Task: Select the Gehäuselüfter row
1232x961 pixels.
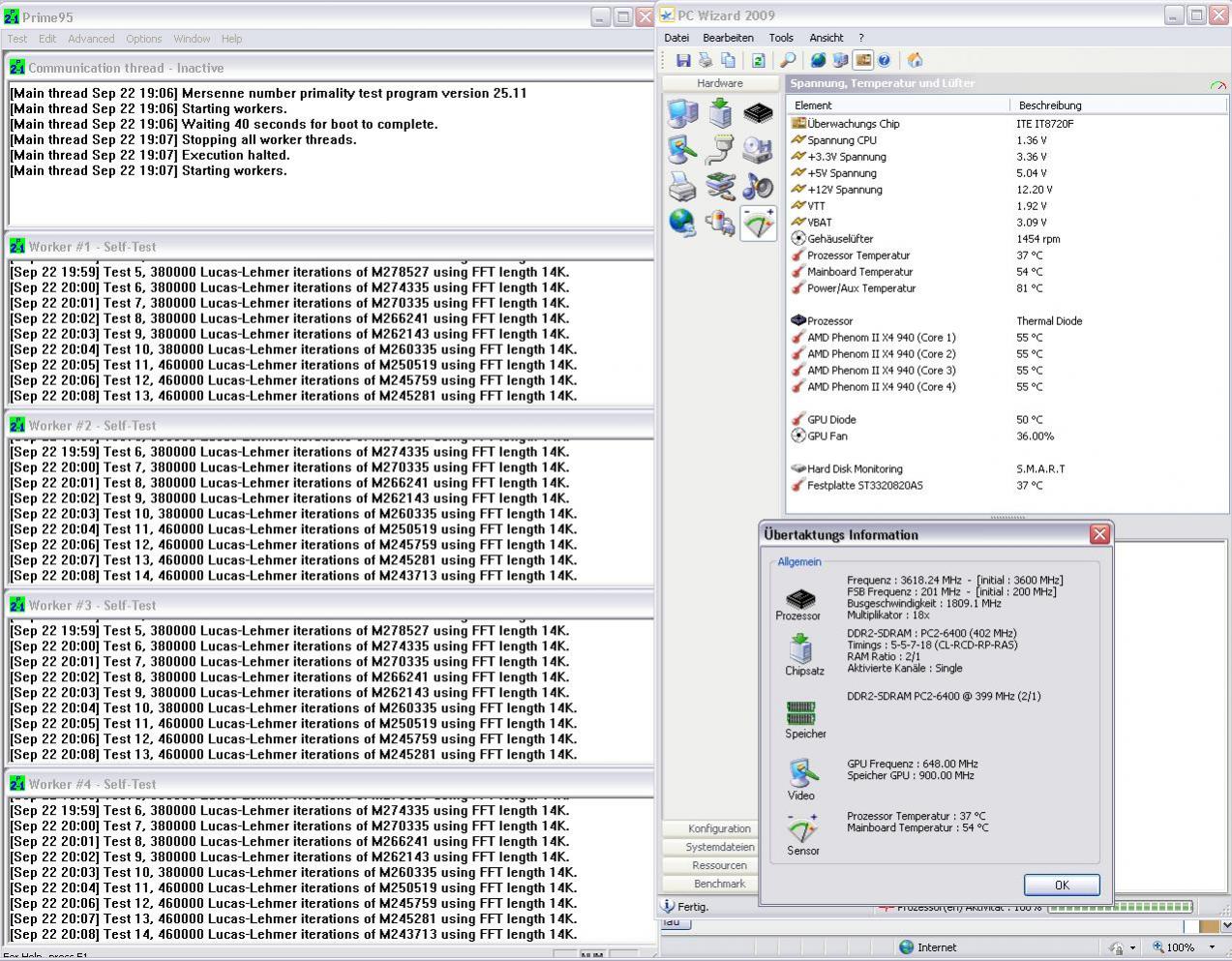Action: [x=1007, y=238]
